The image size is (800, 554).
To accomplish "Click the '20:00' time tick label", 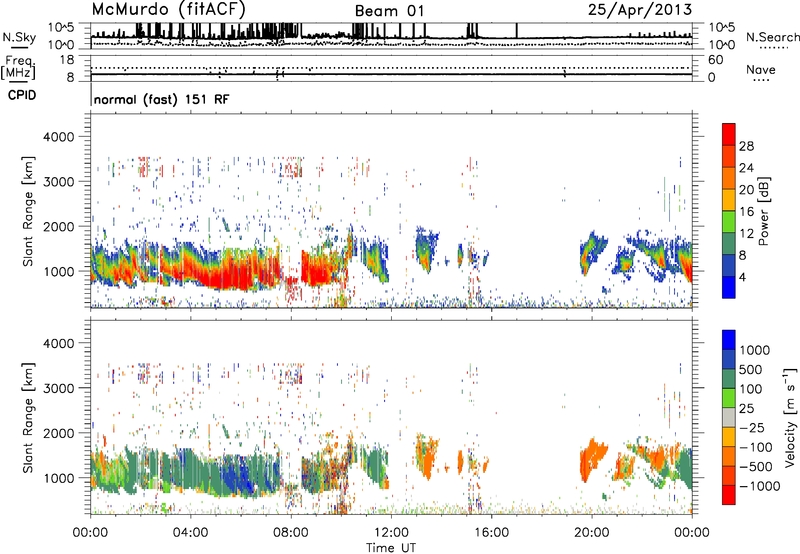I will (x=591, y=533).
